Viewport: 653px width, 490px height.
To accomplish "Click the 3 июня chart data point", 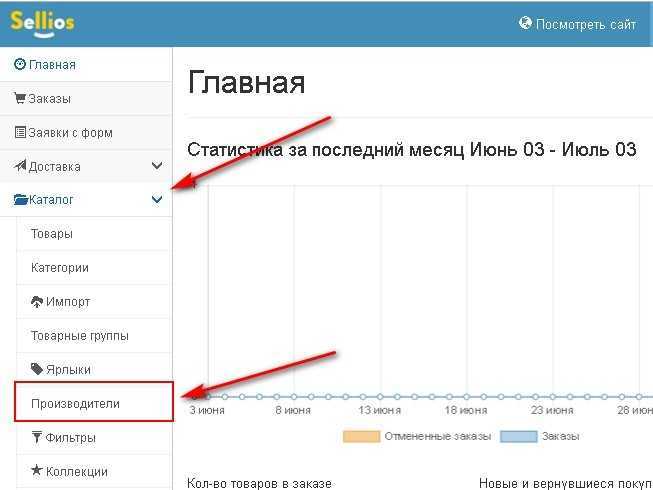I will tap(208, 397).
